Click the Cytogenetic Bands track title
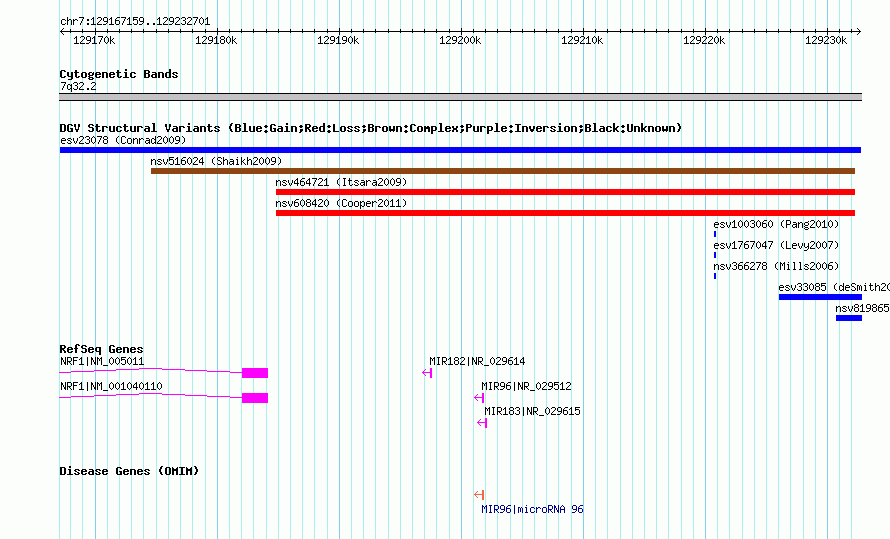This screenshot has height=539, width=890. 119,74
